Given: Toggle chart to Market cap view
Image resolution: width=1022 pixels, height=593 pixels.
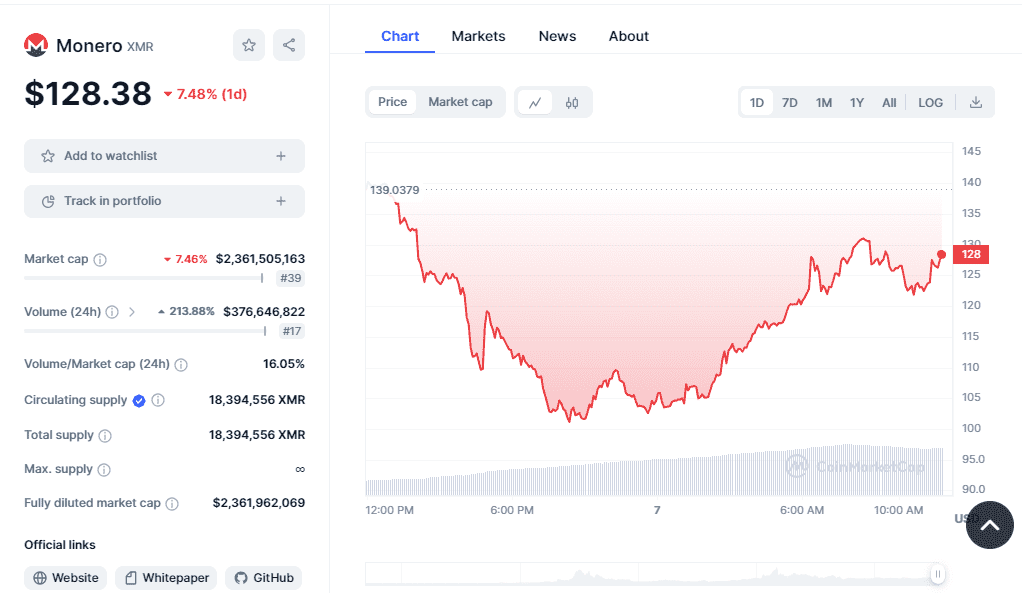Looking at the screenshot, I should coord(460,102).
